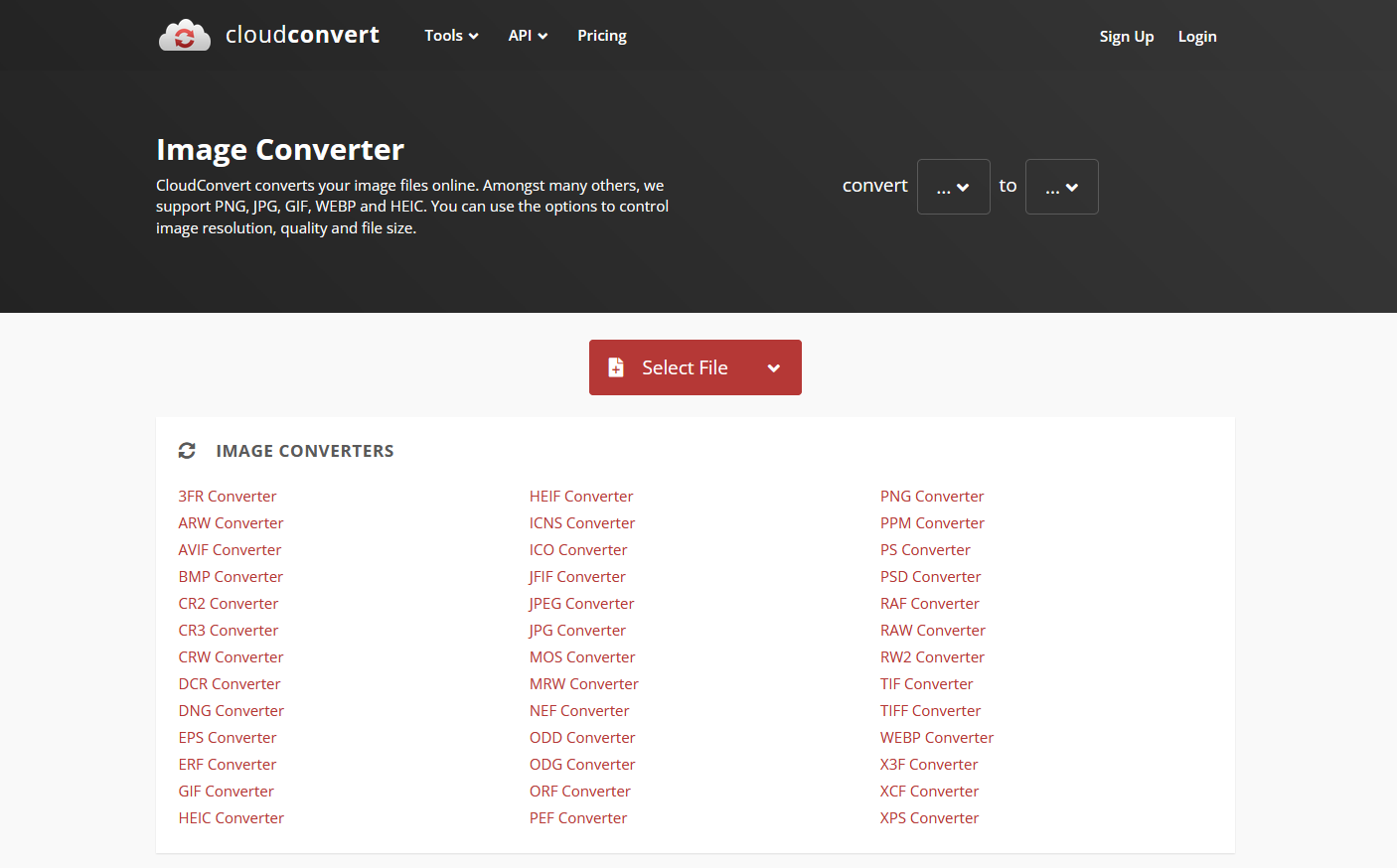Open the PSD Converter link
The height and width of the screenshot is (868, 1397).
pos(930,577)
